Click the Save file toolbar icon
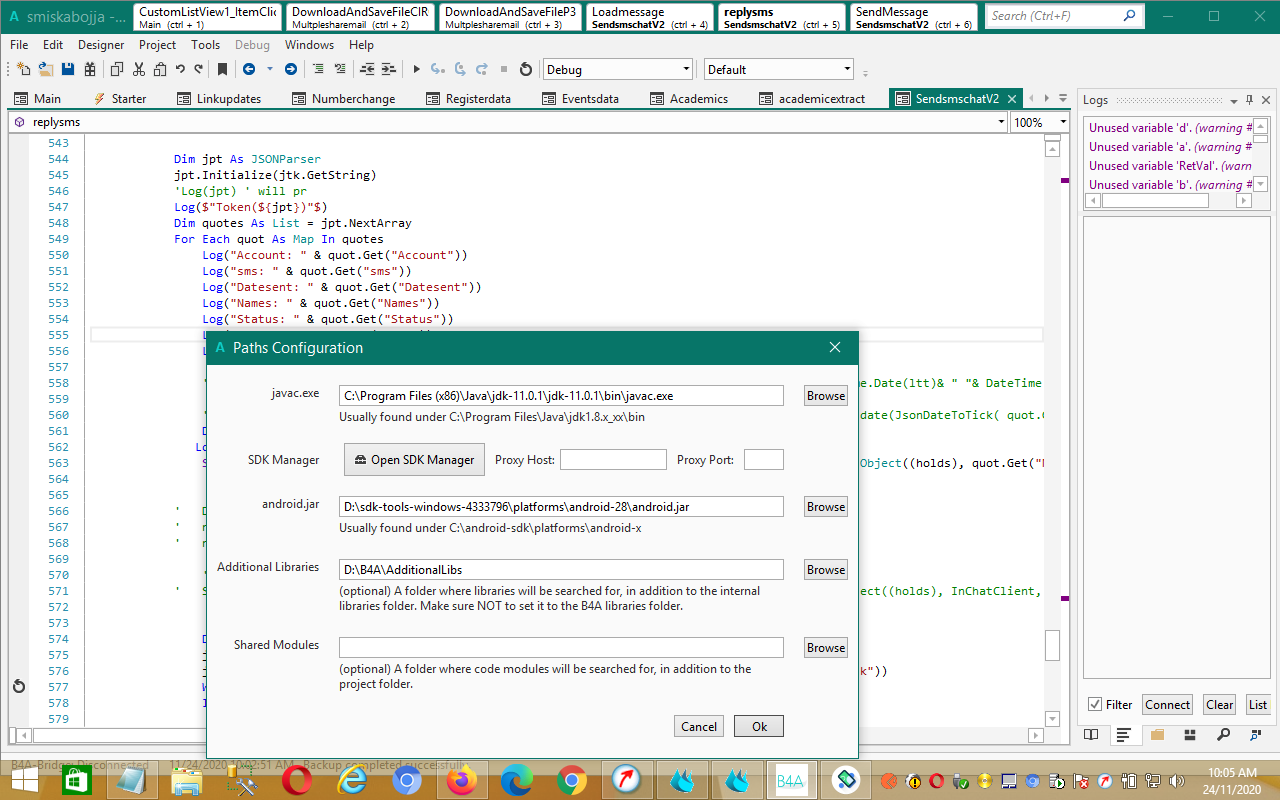The image size is (1280, 800). [68, 69]
